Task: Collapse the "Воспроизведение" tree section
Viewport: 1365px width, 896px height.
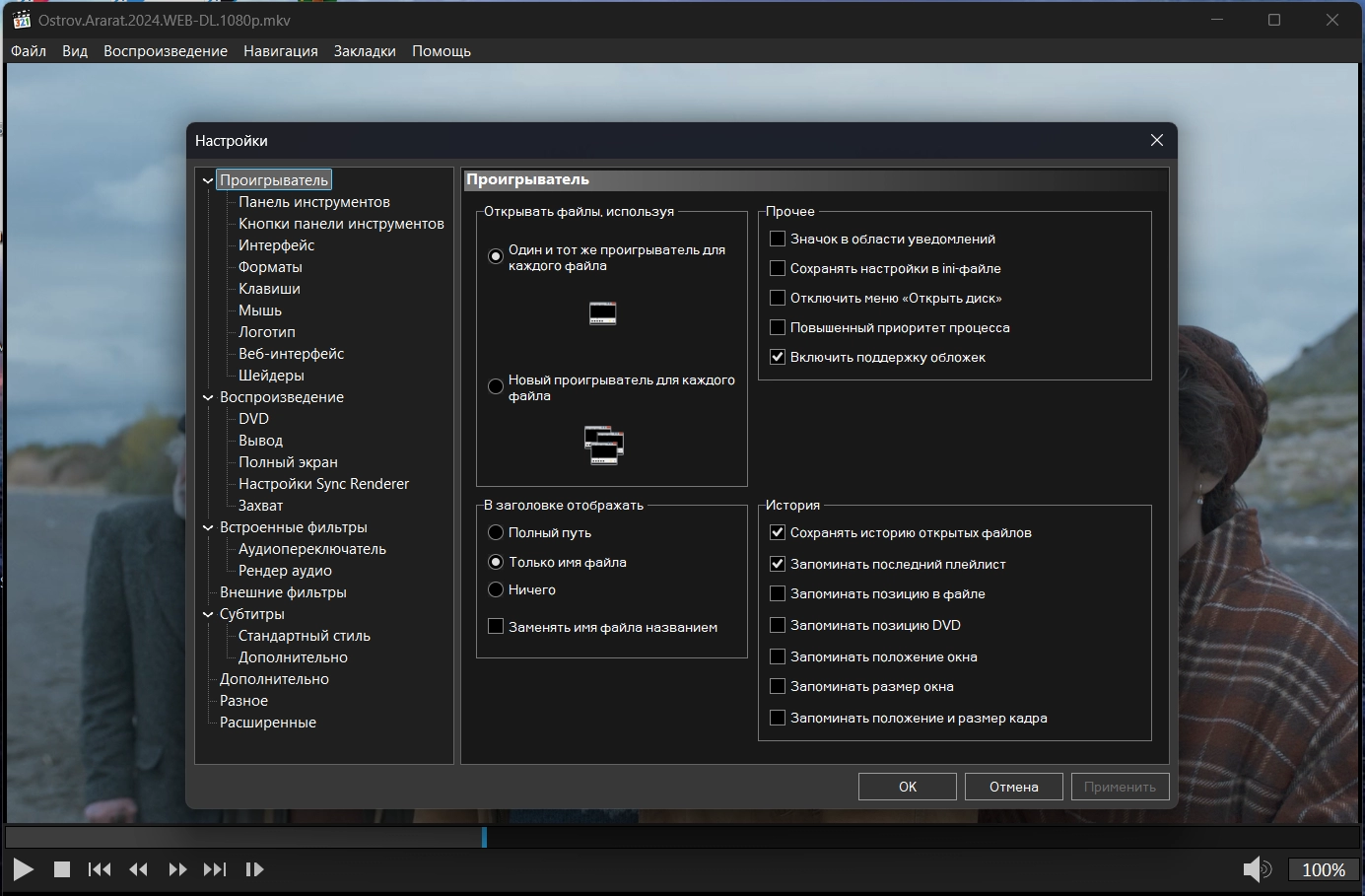Action: coord(208,397)
